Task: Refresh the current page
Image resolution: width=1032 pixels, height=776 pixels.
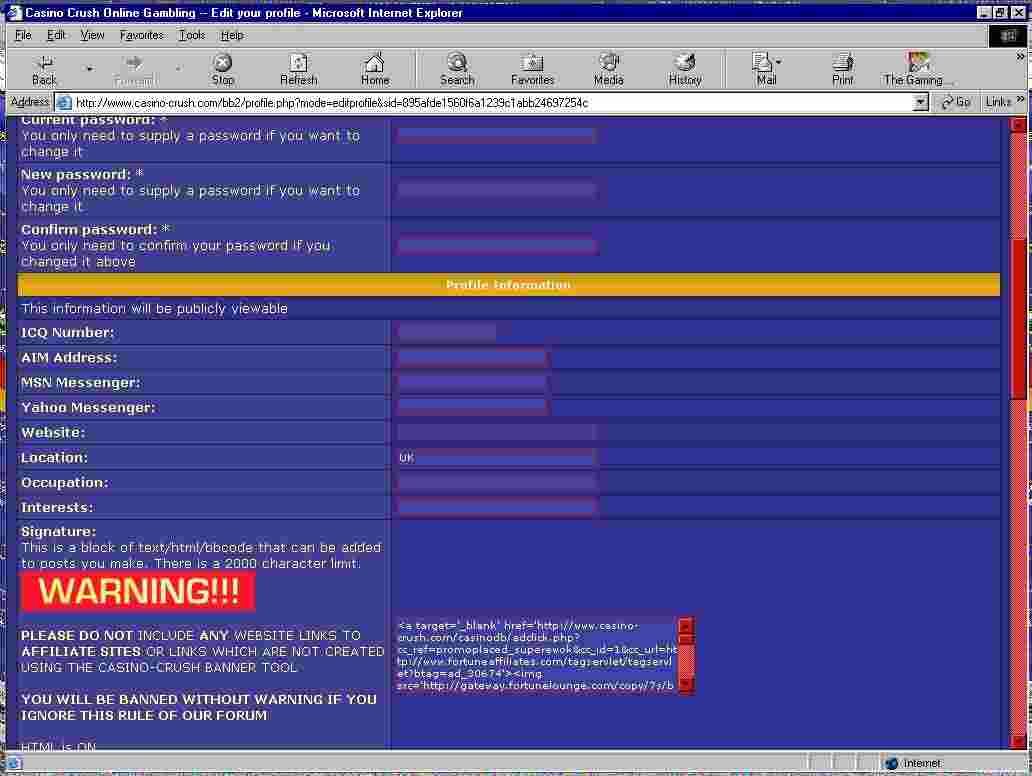Action: point(298,64)
